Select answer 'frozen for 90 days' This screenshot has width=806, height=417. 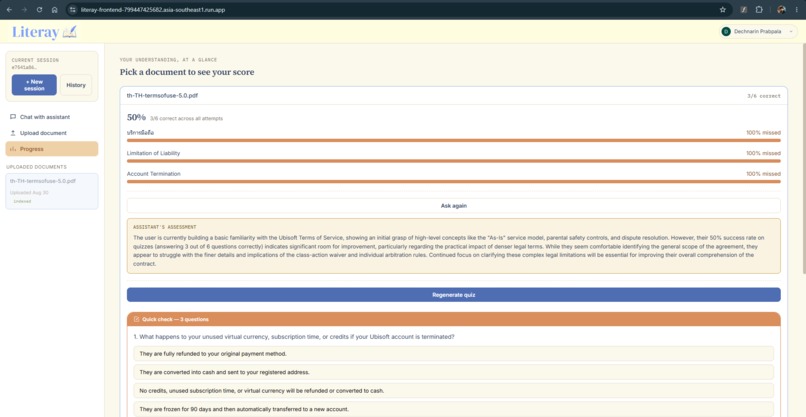[453, 409]
